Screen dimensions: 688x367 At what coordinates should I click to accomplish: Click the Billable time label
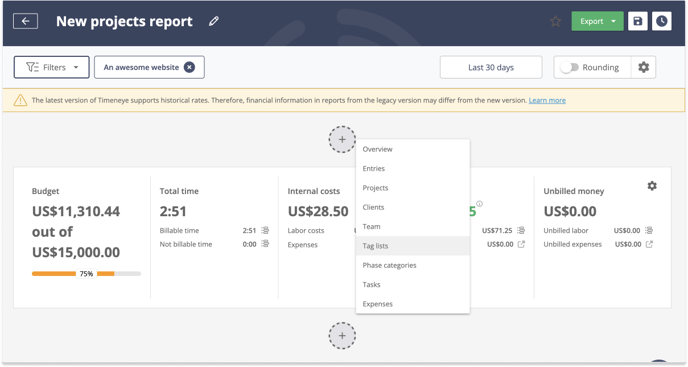pos(179,230)
